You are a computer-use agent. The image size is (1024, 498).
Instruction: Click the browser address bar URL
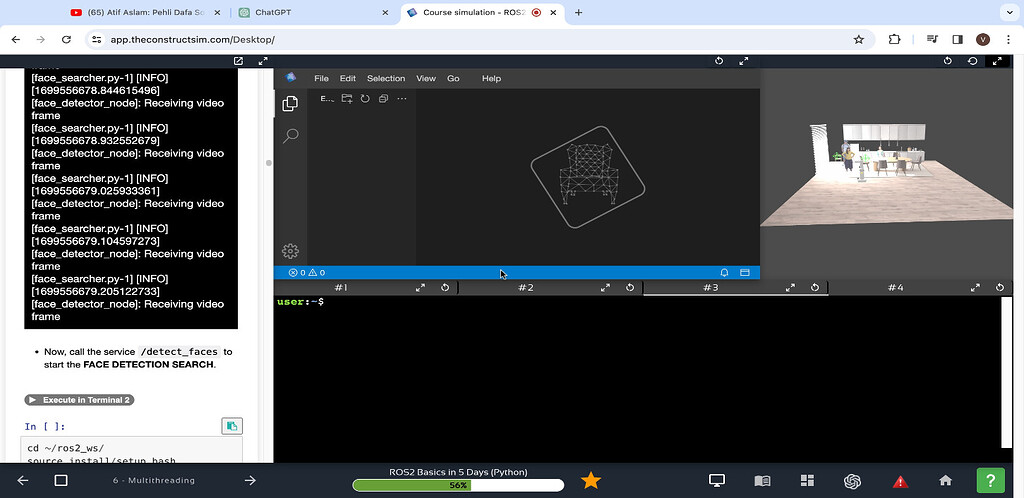192,39
